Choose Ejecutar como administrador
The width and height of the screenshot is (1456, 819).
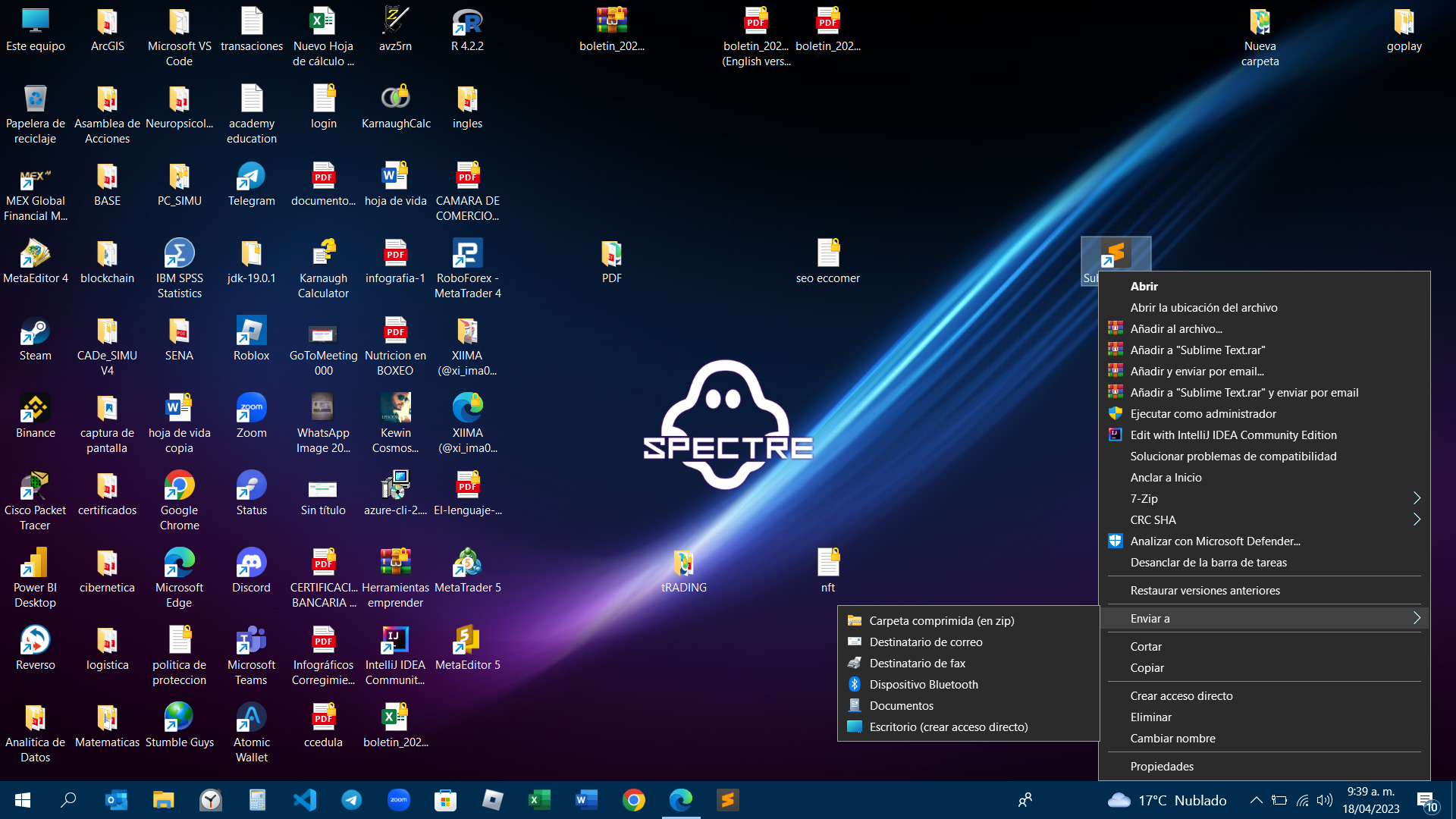[x=1264, y=413]
